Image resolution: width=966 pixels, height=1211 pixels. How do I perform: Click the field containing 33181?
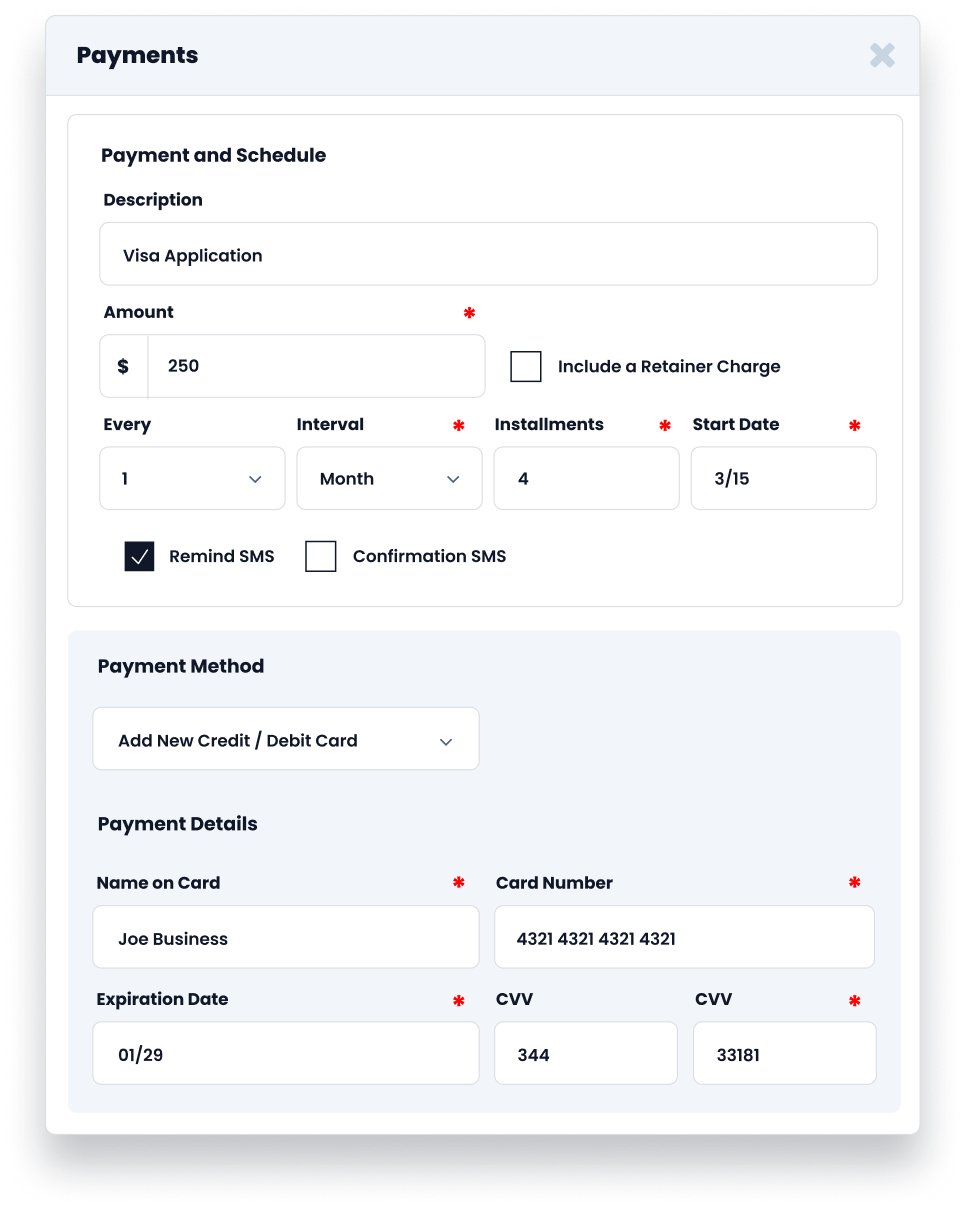click(x=784, y=1054)
